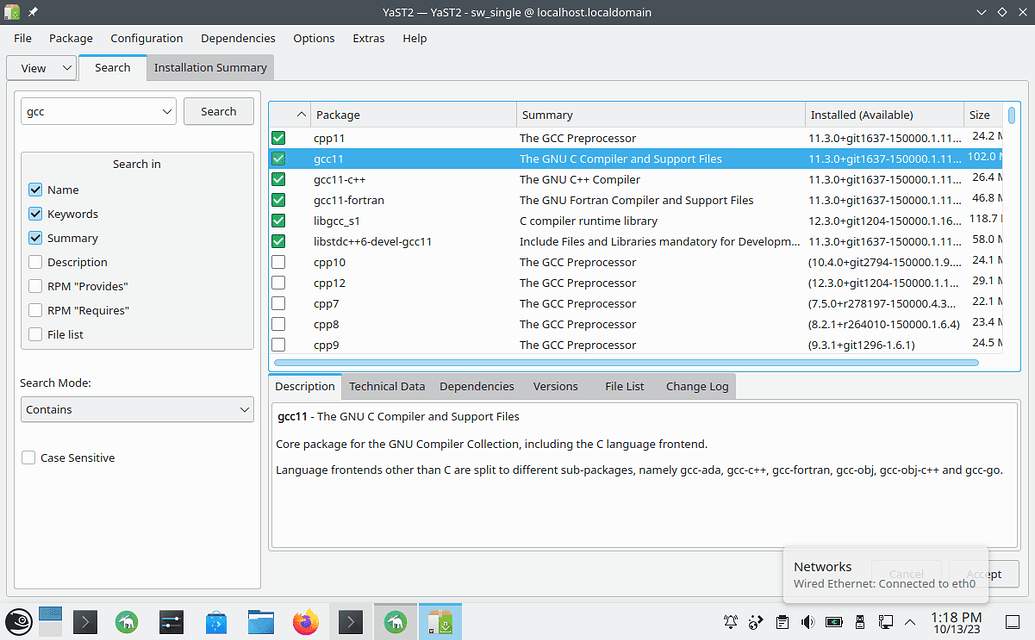Open the removable devices tray icon
Image resolution: width=1035 pixels, height=640 pixels.
pos(859,622)
